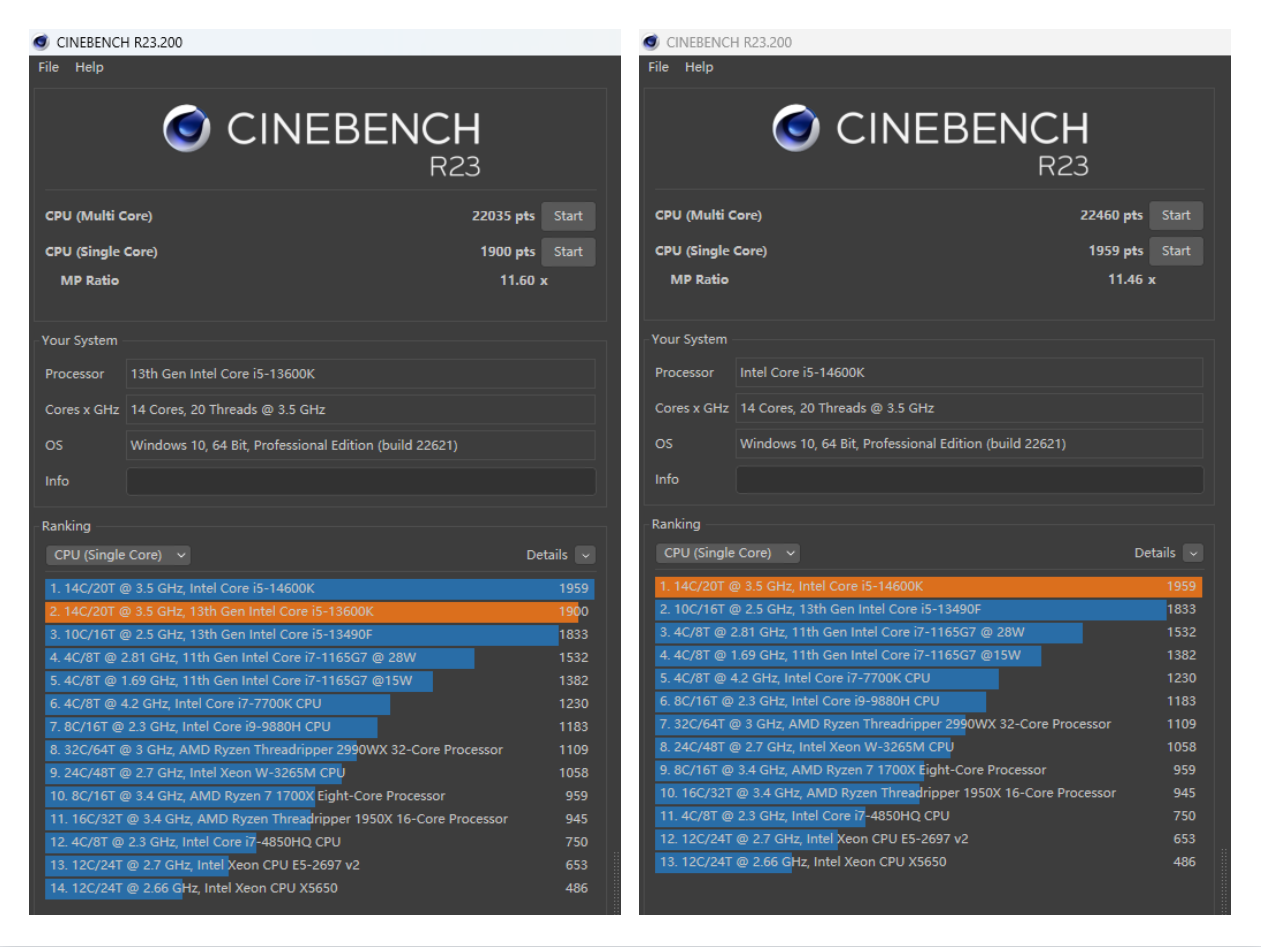The width and height of the screenshot is (1261, 947).
Task: Select i7-1165G7 @ 28W row, right window
Action: (929, 633)
